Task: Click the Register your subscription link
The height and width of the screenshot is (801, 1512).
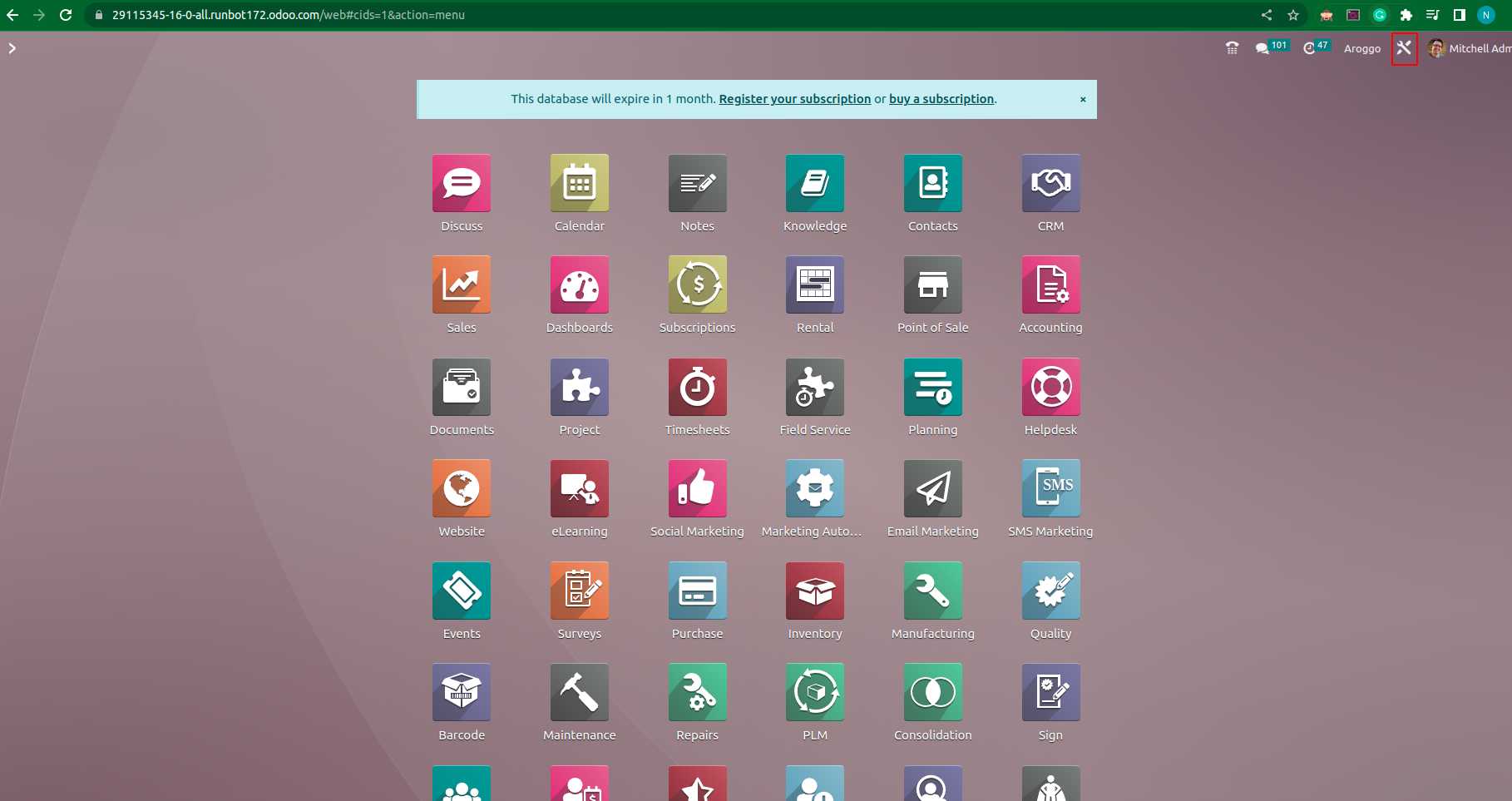Action: 795,99
